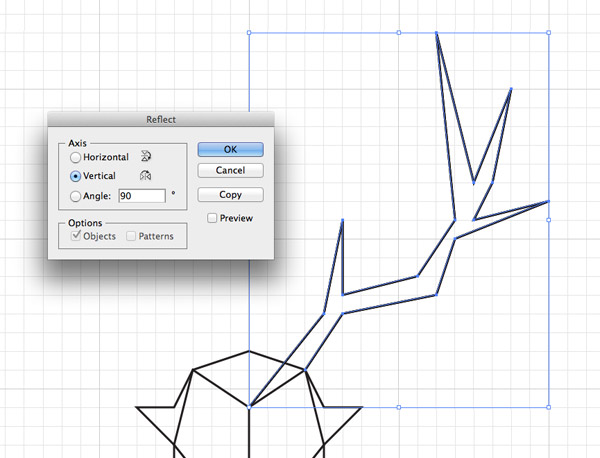Cancel the Reflect dialog
600x458 pixels.
(230, 171)
